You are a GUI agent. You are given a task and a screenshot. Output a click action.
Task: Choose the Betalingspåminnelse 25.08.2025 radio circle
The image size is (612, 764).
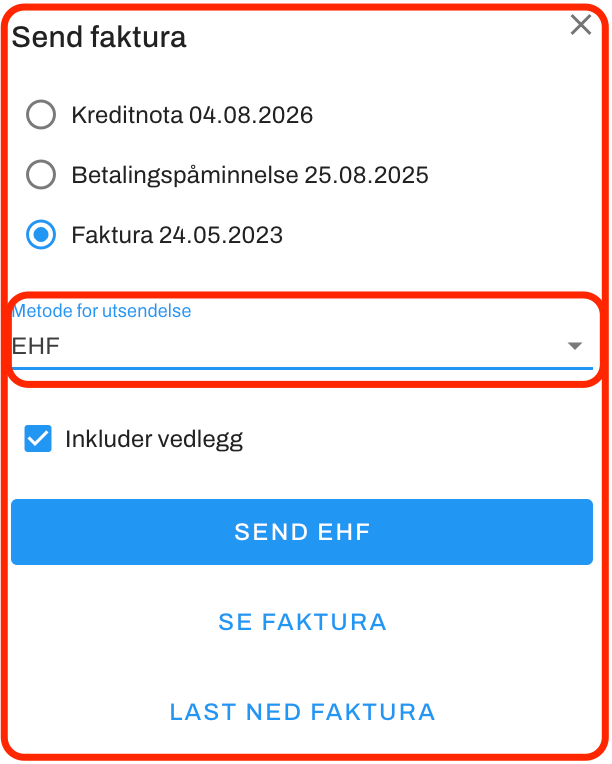(41, 174)
